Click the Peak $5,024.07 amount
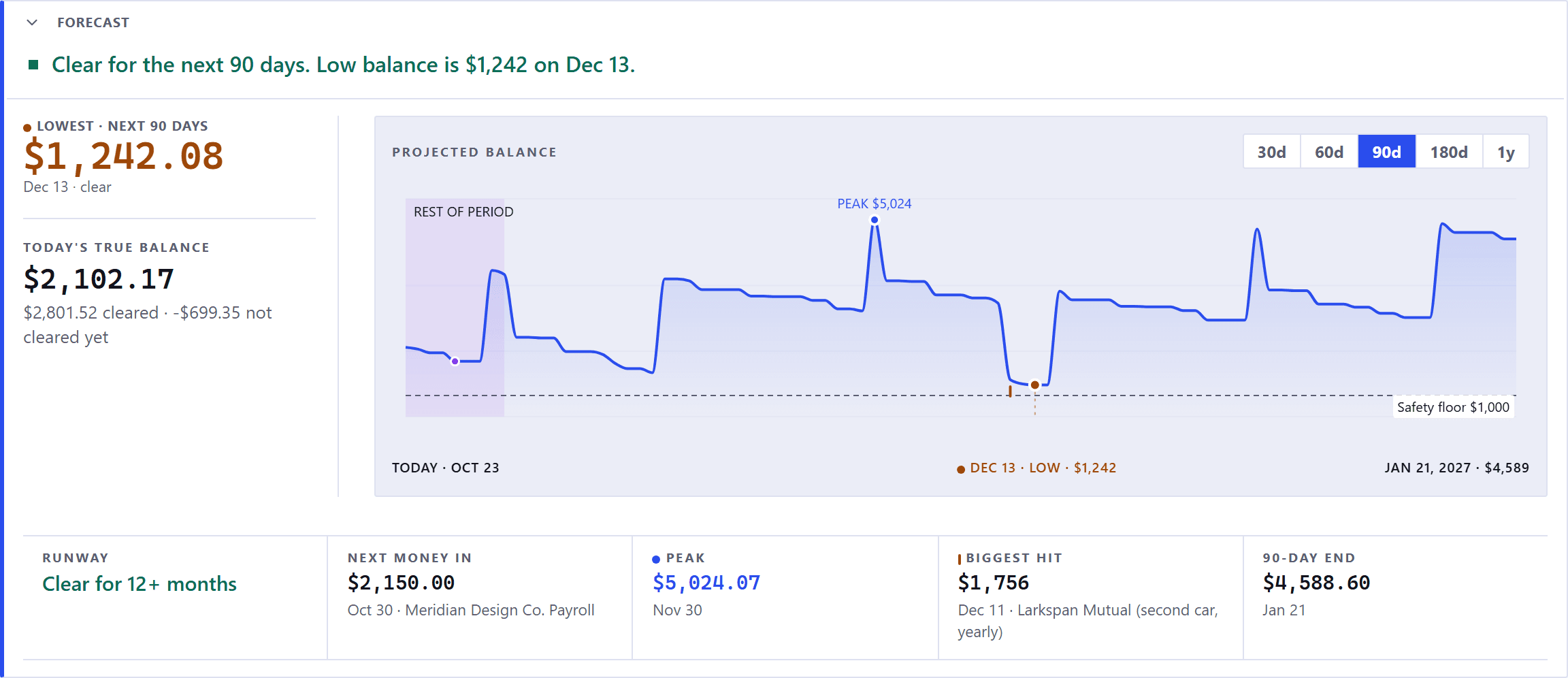 [706, 583]
